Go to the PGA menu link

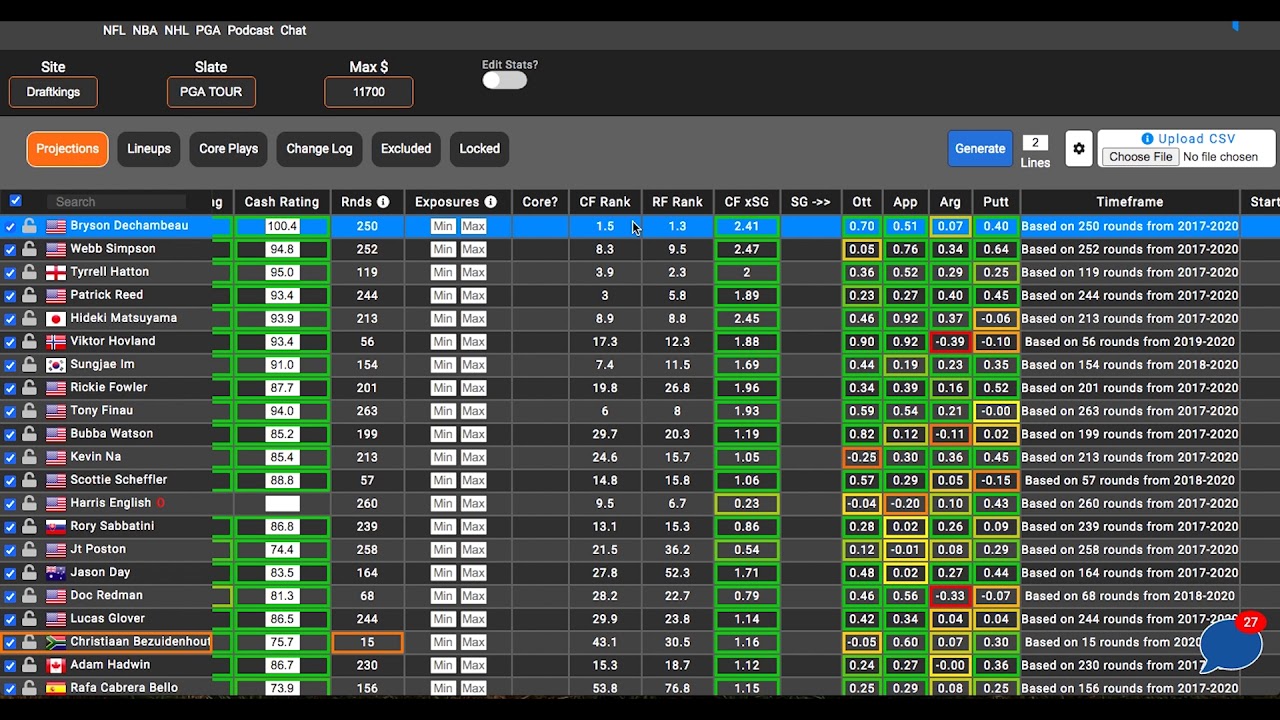208,31
